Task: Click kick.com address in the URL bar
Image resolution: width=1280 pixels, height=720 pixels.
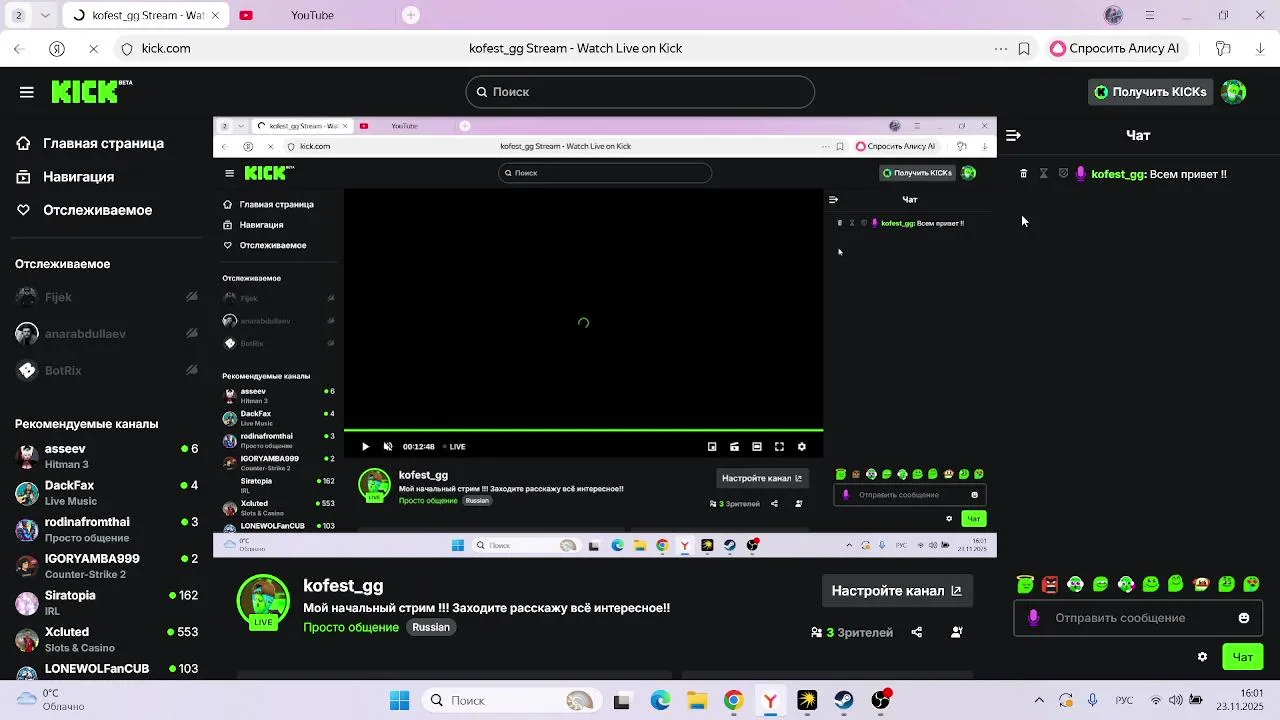Action: [x=166, y=48]
